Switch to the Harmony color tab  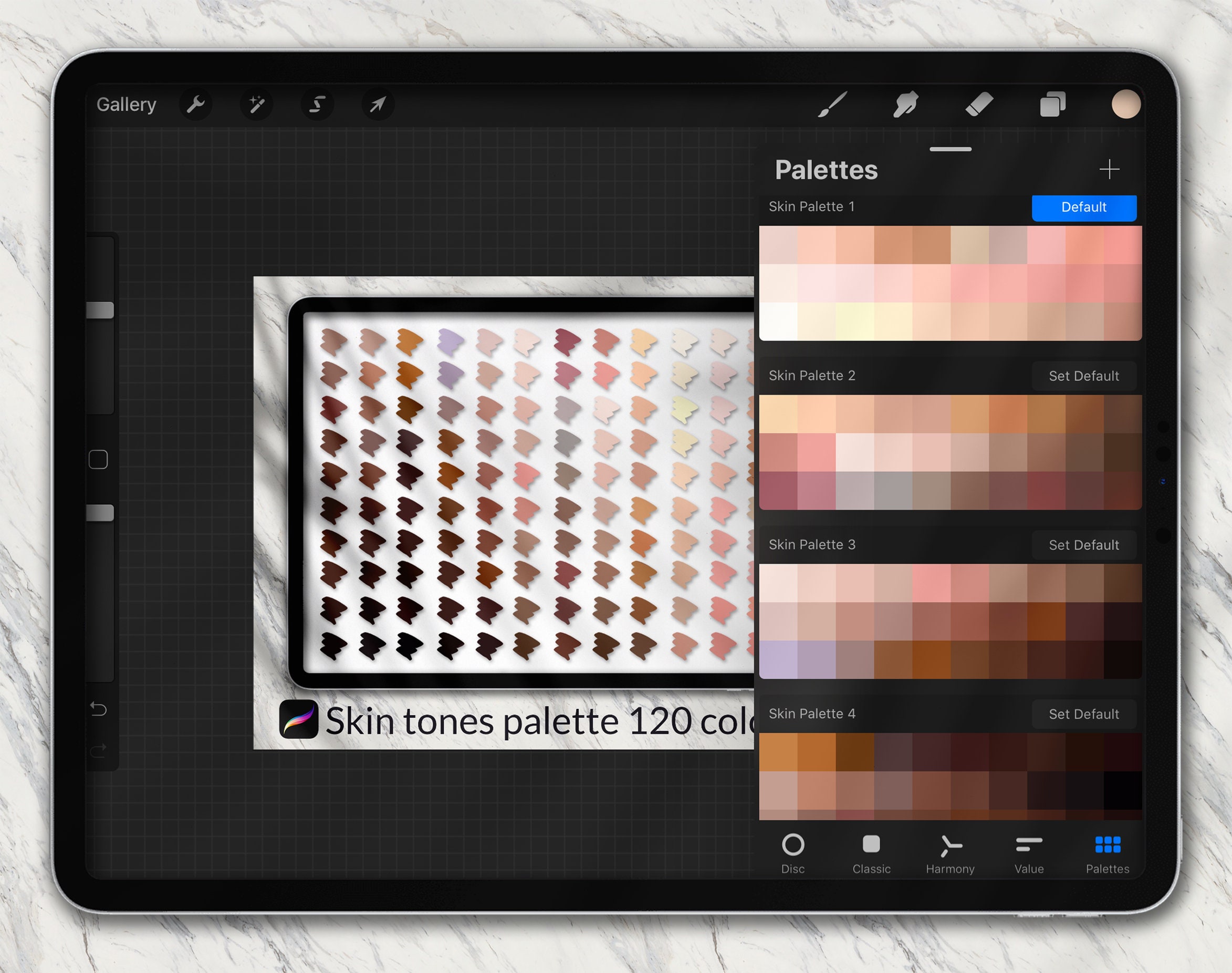(x=950, y=854)
